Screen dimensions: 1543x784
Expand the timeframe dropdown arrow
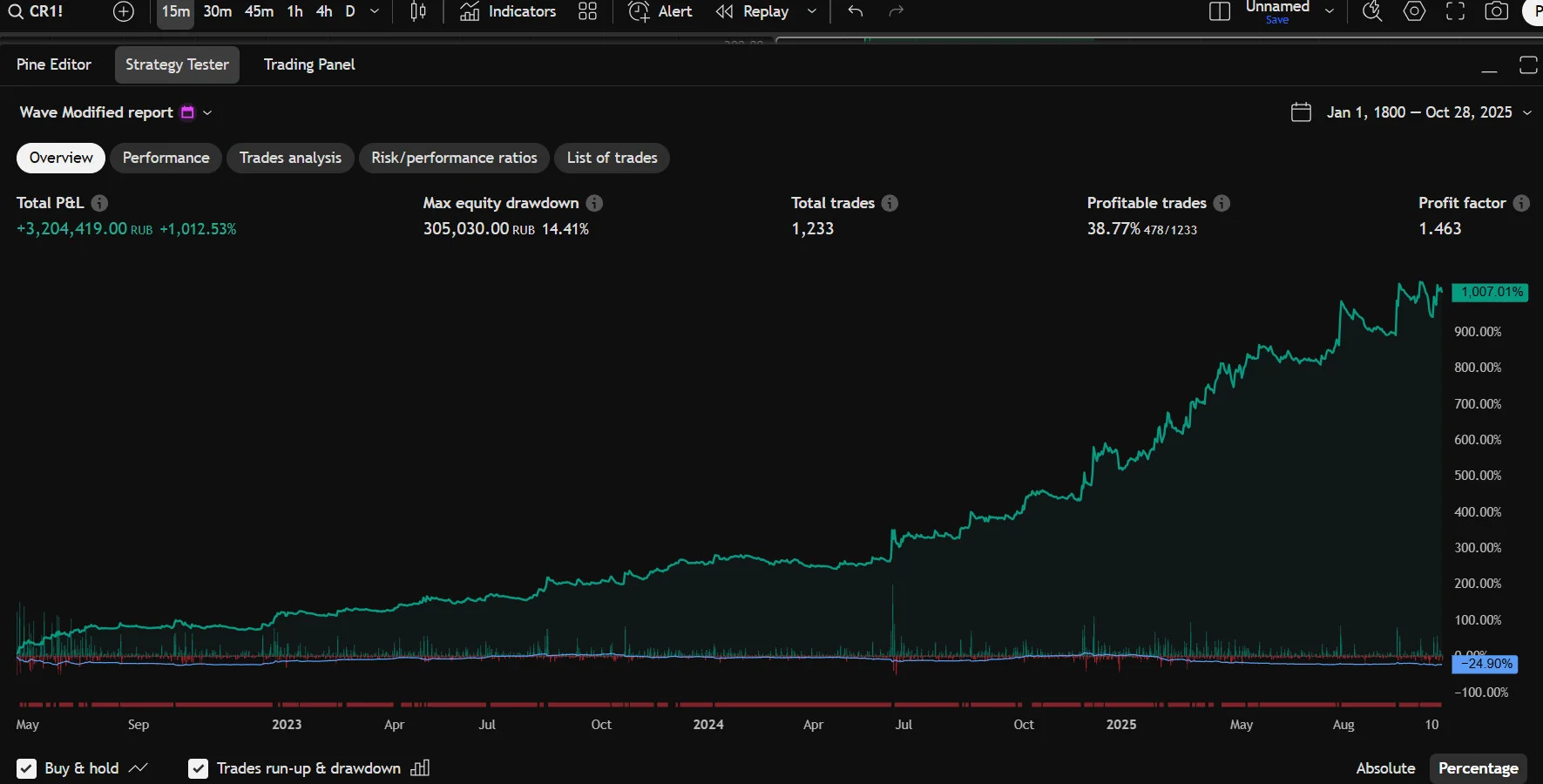coord(375,11)
